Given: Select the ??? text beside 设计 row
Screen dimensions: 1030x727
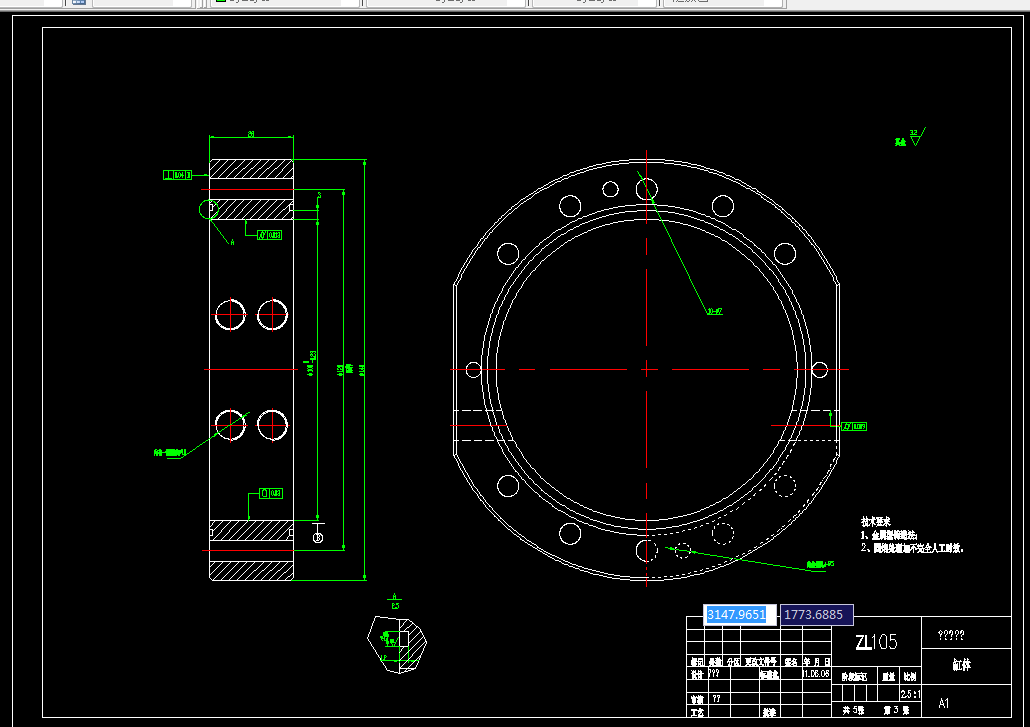Looking at the screenshot, I should point(714,674).
